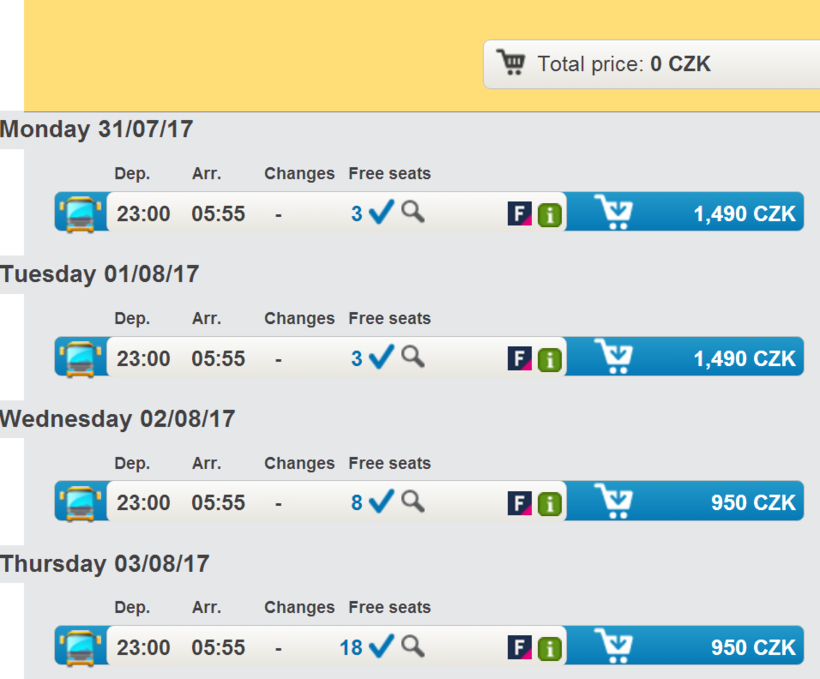Click the blue checkmark on Monday's row
820x679 pixels.
[381, 212]
